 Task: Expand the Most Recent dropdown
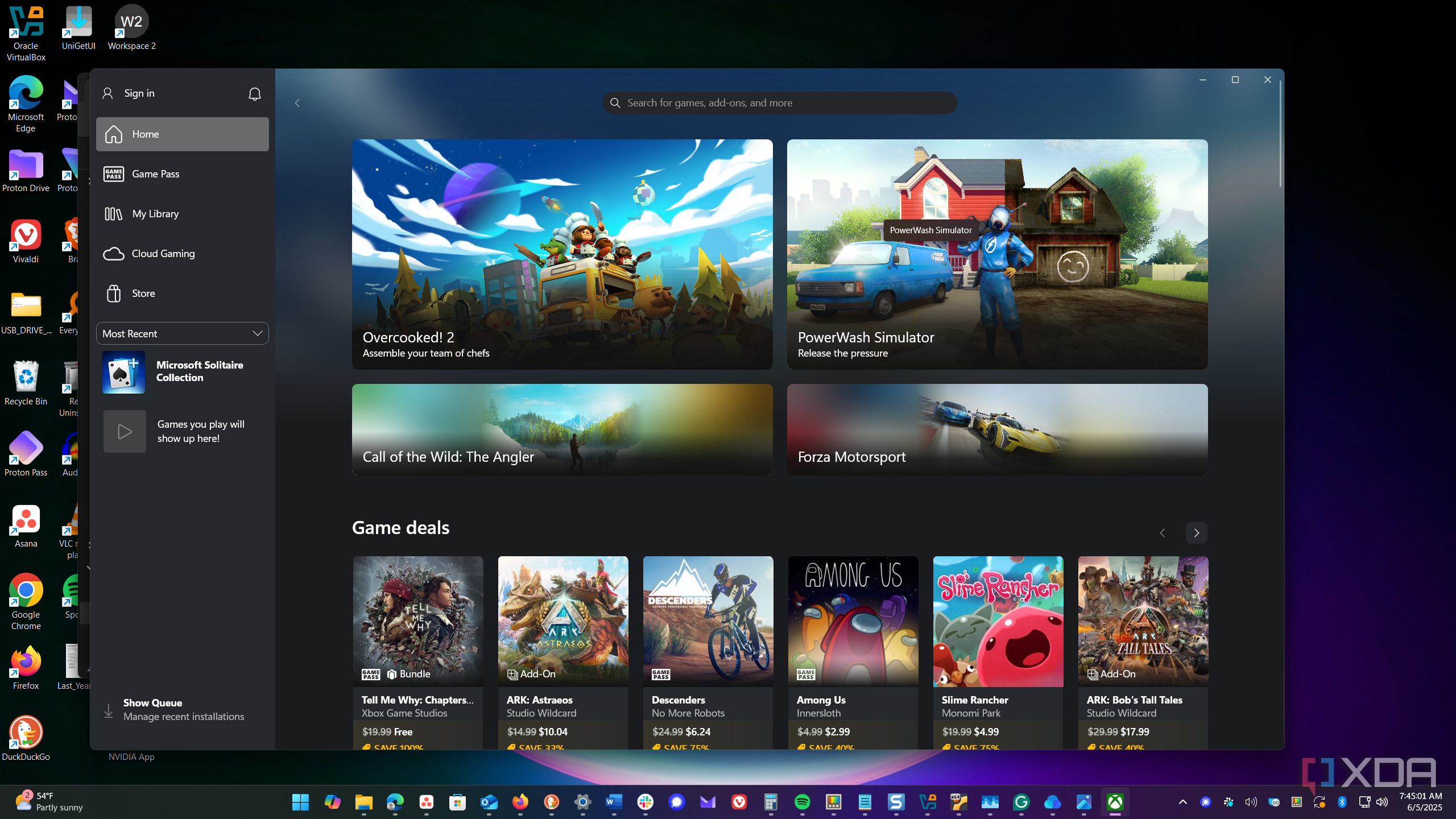pos(183,333)
